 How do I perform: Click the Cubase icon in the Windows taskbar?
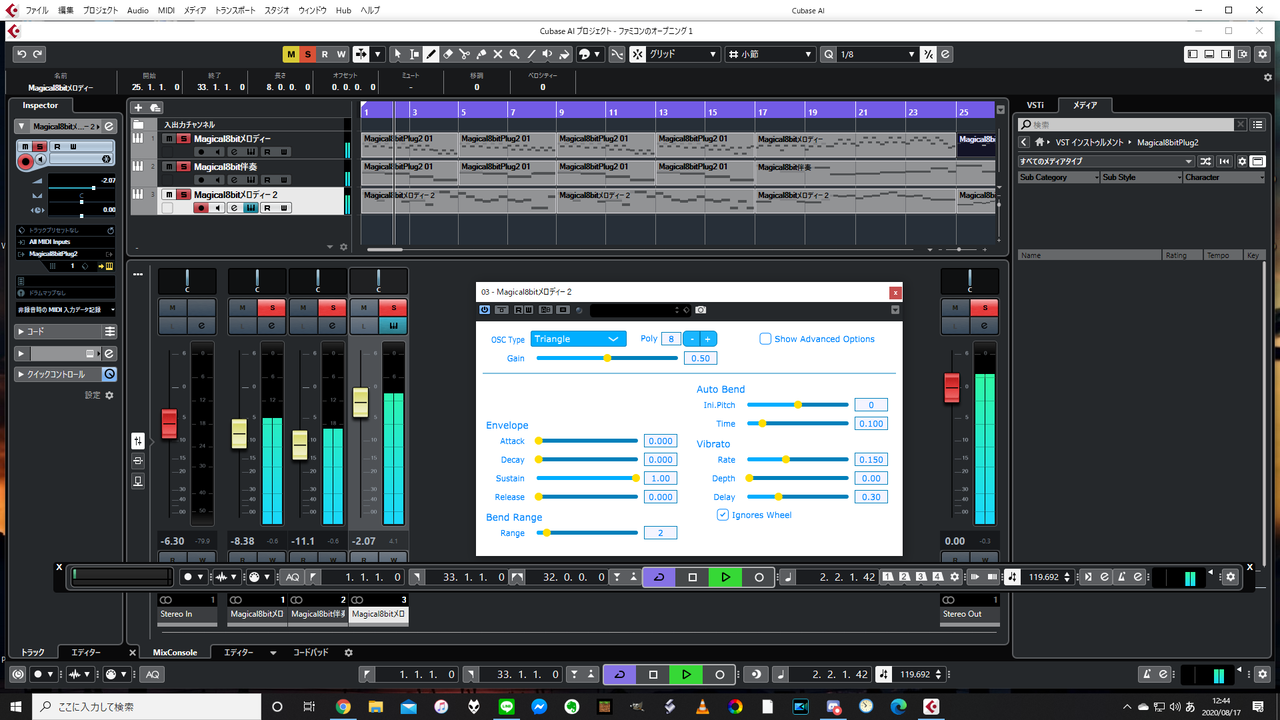931,706
